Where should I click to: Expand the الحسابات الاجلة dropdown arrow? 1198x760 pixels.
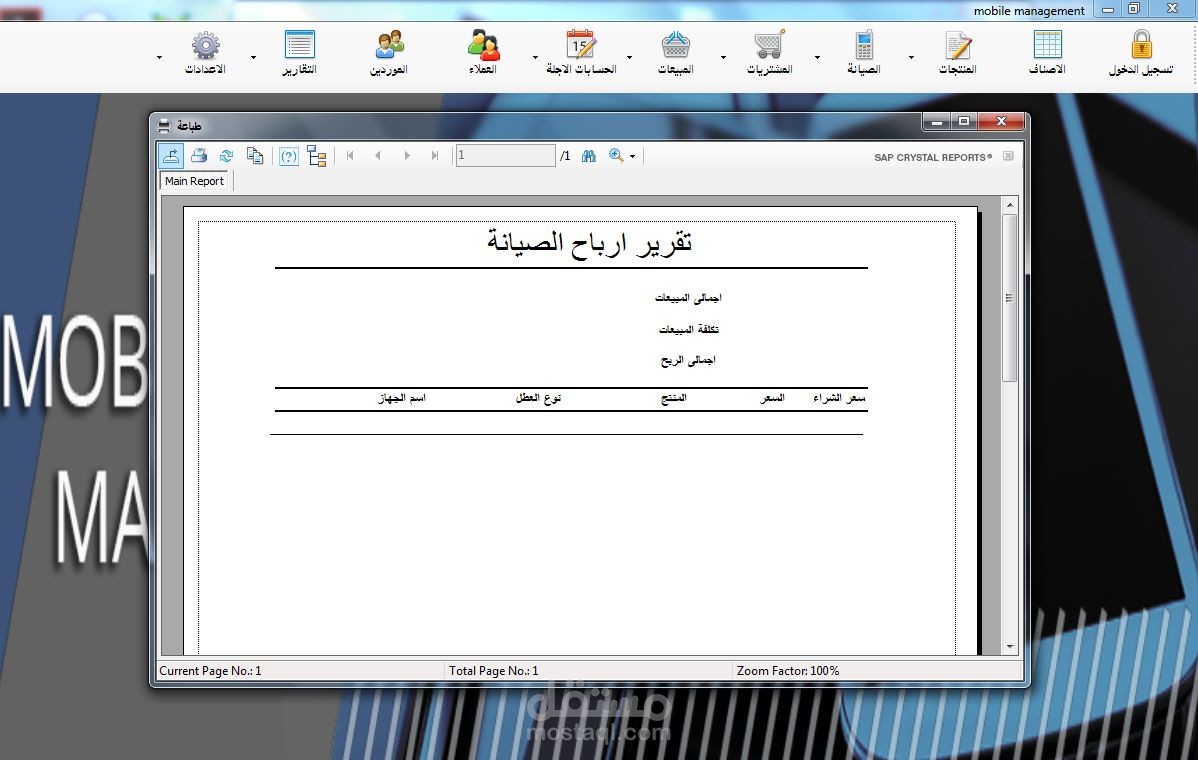coord(536,57)
